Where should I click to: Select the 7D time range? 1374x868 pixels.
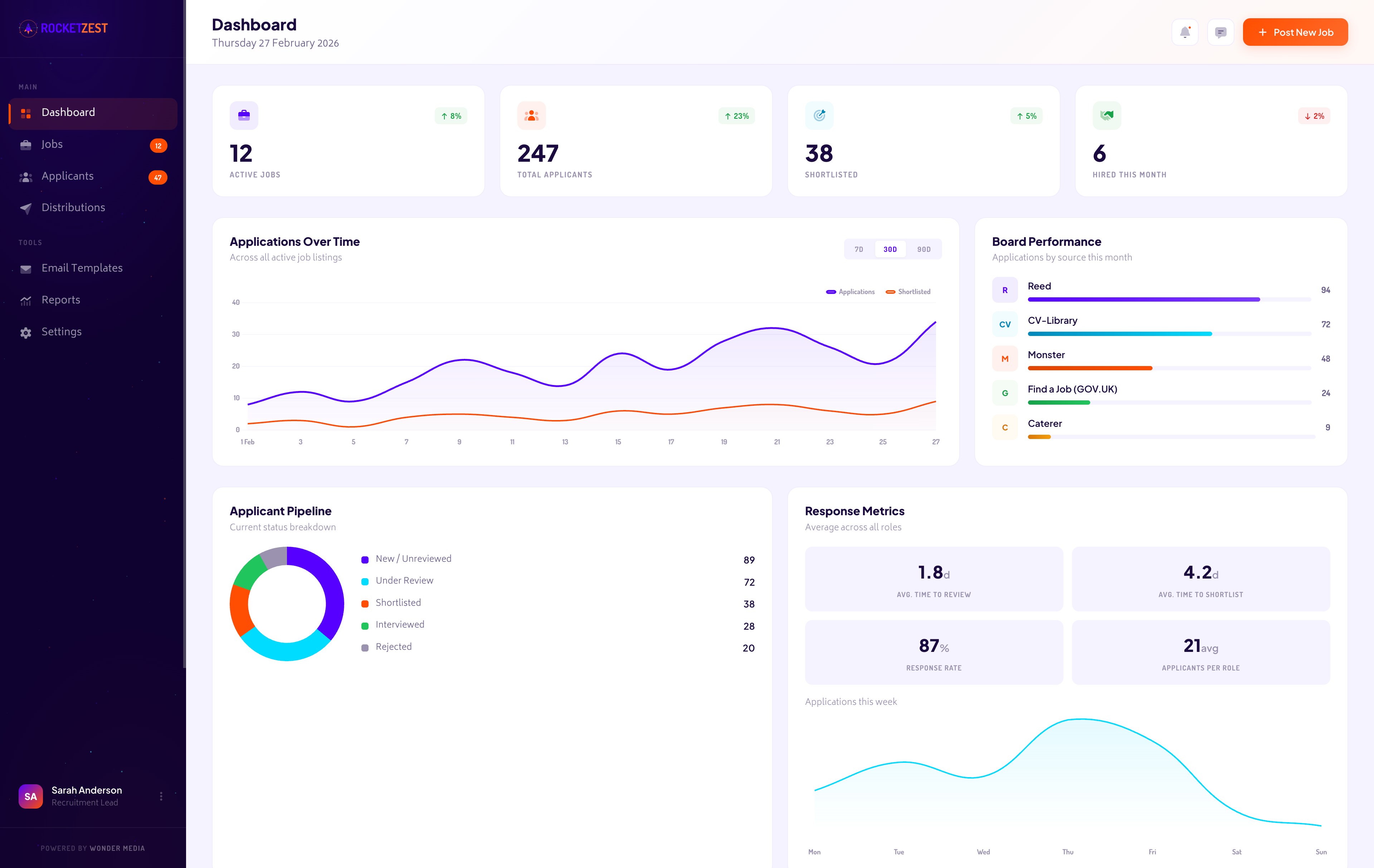tap(859, 249)
